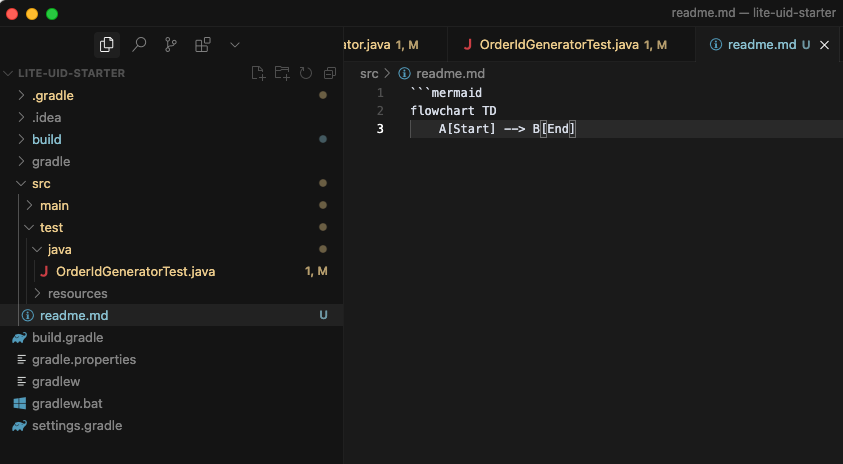Click the Java icon beside OrderIdGeneratorTest.java in tree
843x464 pixels.
[x=44, y=272]
